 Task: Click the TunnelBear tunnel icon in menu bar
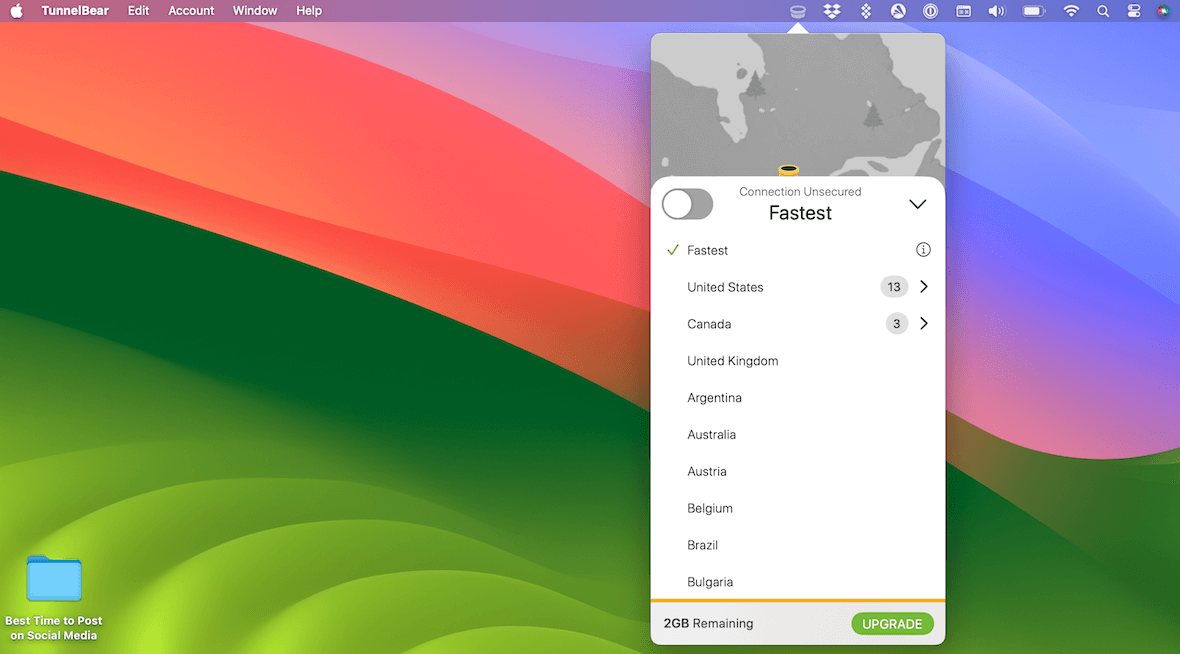798,11
